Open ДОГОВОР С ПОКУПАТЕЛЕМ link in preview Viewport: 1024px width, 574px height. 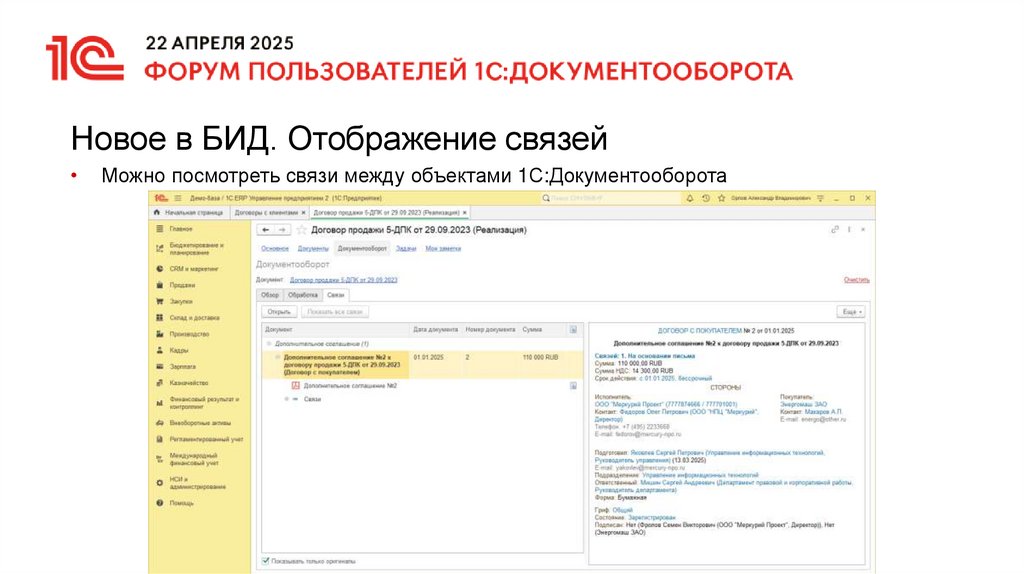[699, 331]
